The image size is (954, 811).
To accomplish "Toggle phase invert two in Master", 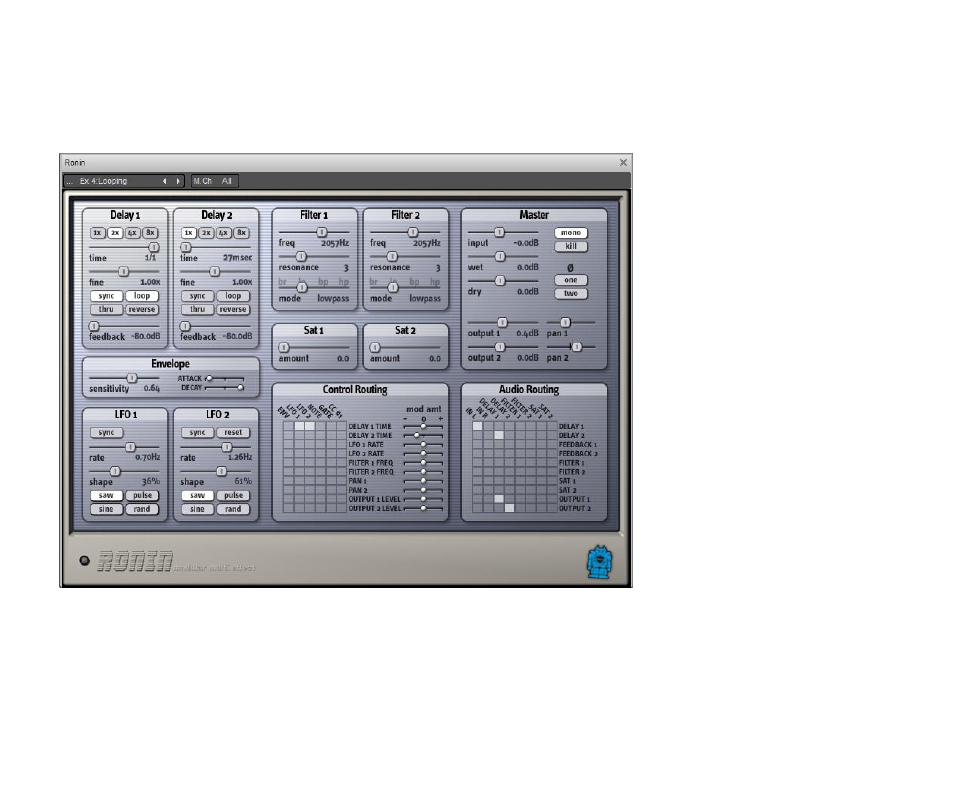I will [571, 293].
